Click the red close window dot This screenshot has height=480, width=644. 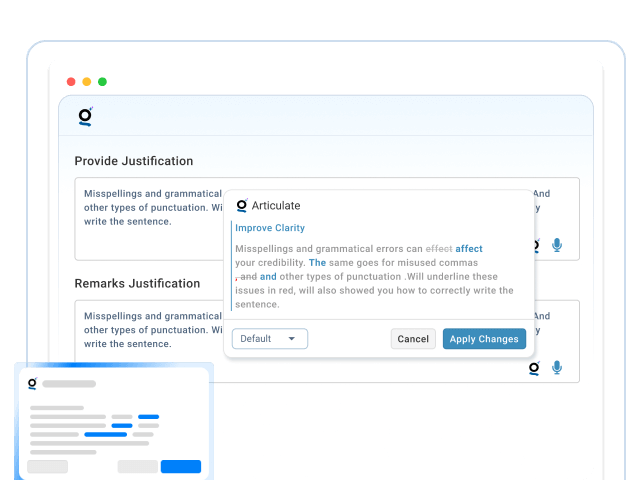point(71,82)
